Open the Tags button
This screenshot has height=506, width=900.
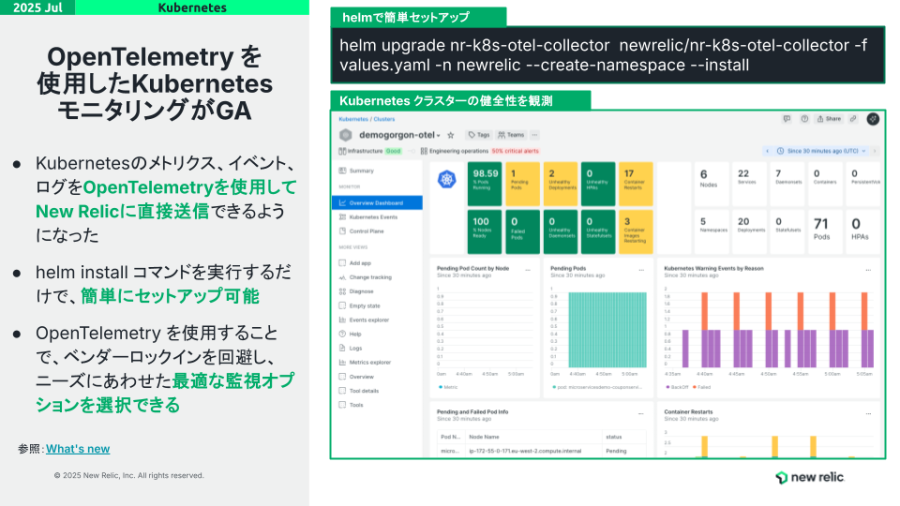pyautogui.click(x=479, y=135)
